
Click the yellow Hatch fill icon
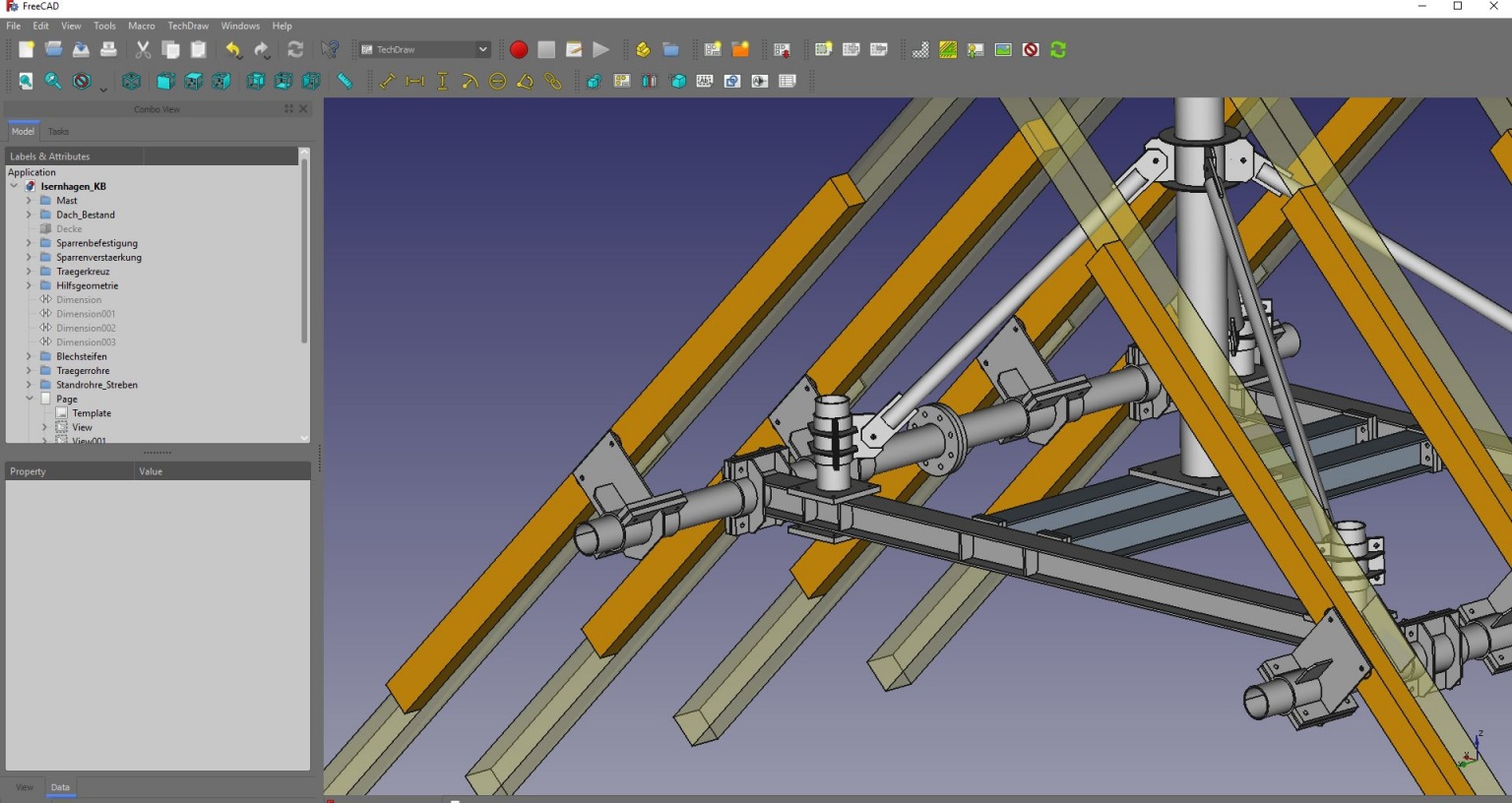pos(948,49)
